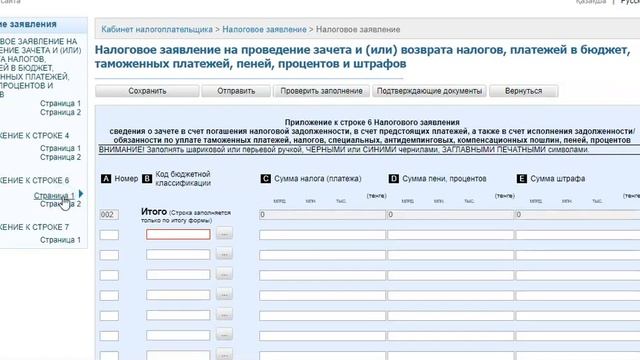640x360 pixels.
Task: Open Страница 1 under Приложение к строке 7
Action: click(60, 240)
